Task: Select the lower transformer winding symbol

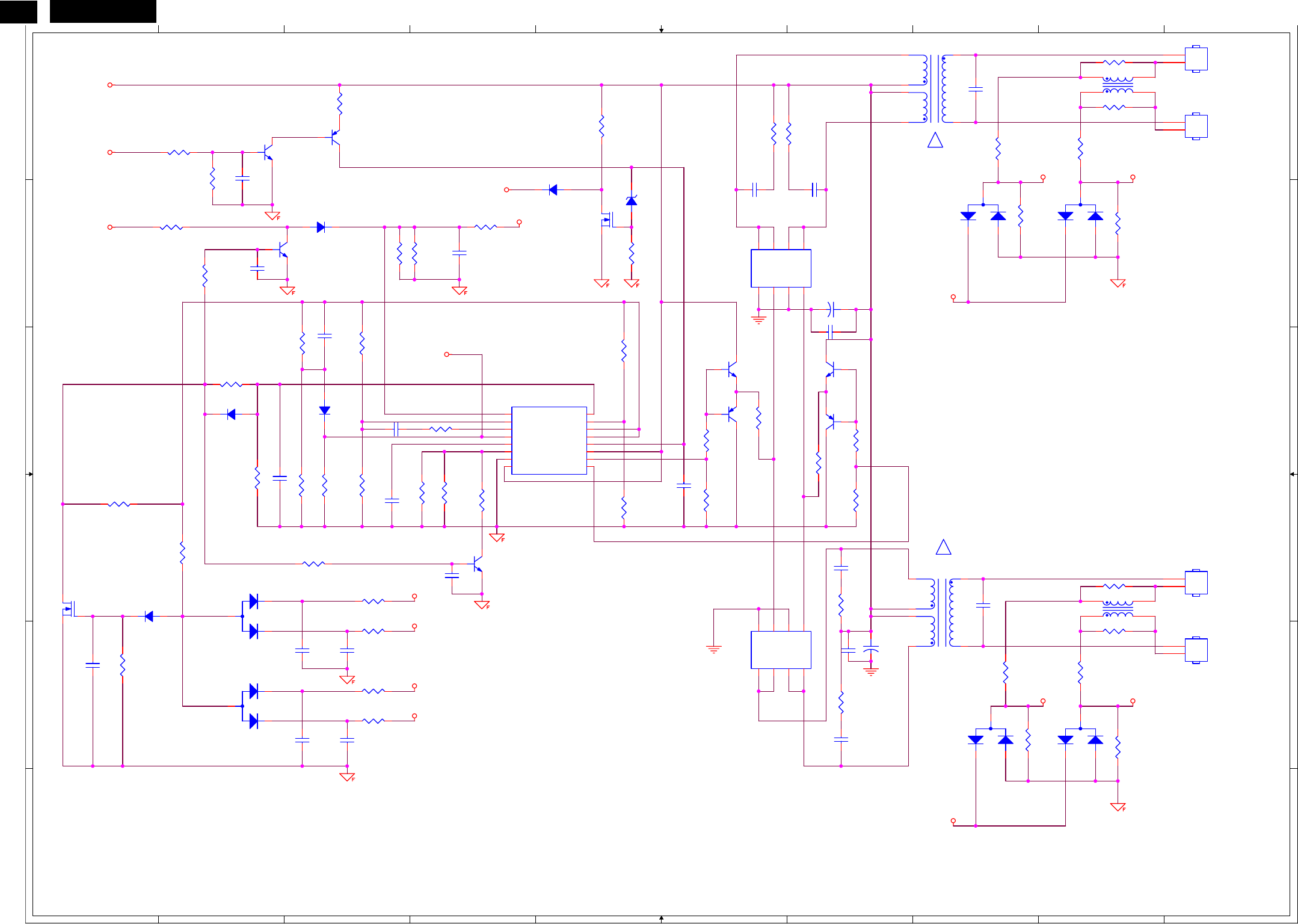Action: click(942, 612)
